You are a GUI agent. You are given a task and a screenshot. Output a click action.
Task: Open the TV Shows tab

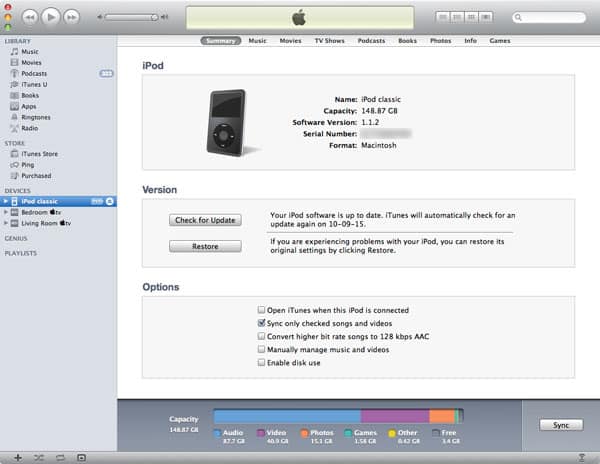click(329, 41)
